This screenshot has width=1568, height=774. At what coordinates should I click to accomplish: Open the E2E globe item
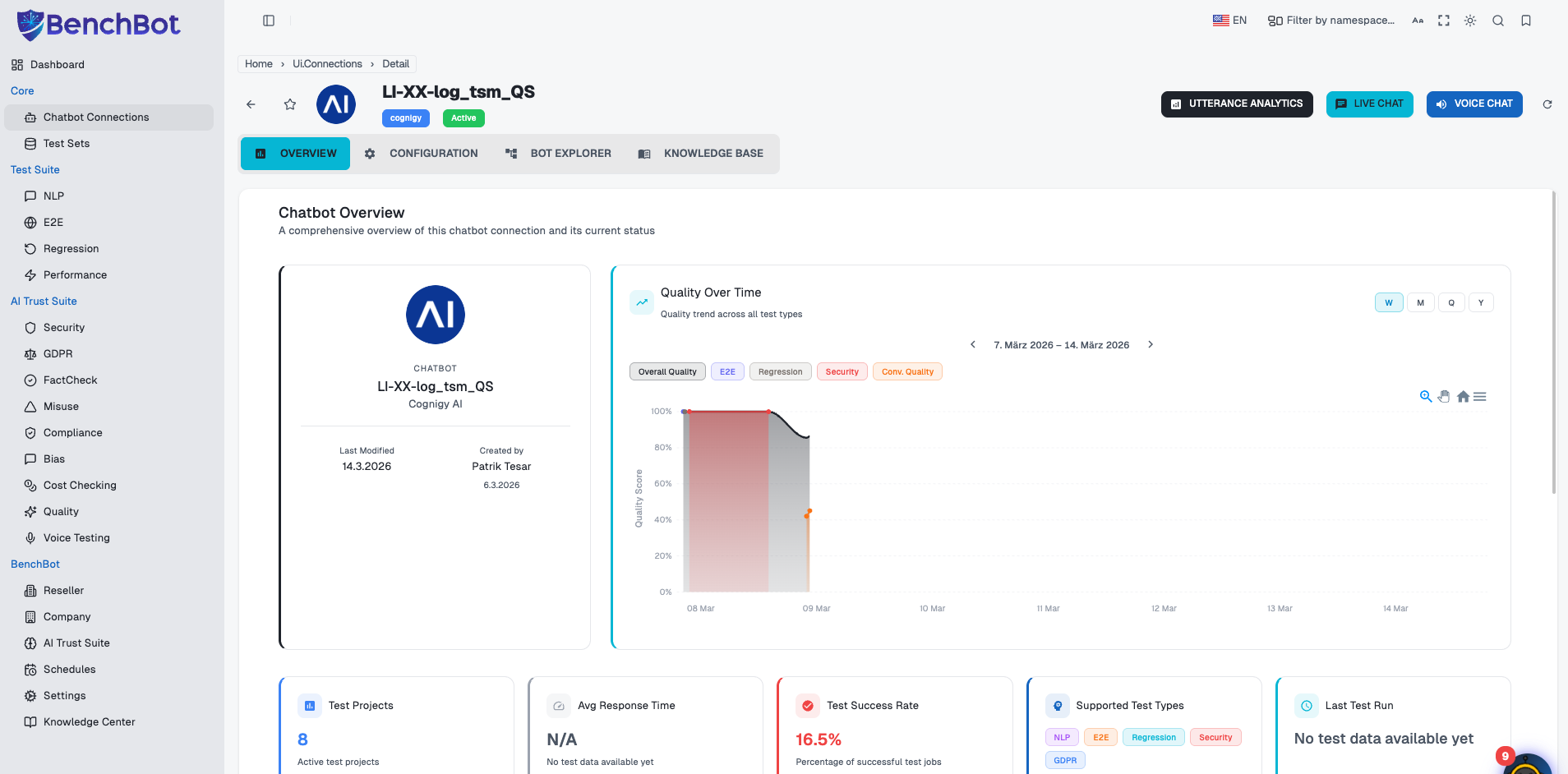pos(108,223)
